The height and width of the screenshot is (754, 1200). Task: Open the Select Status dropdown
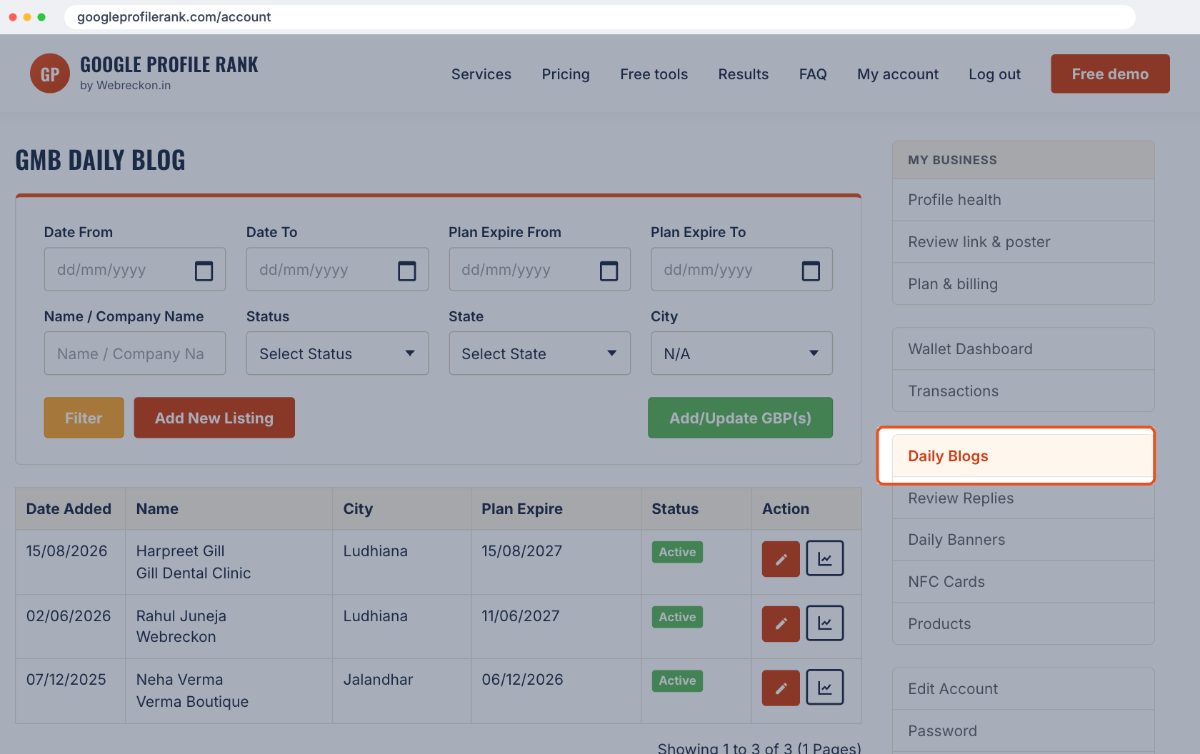pyautogui.click(x=337, y=354)
